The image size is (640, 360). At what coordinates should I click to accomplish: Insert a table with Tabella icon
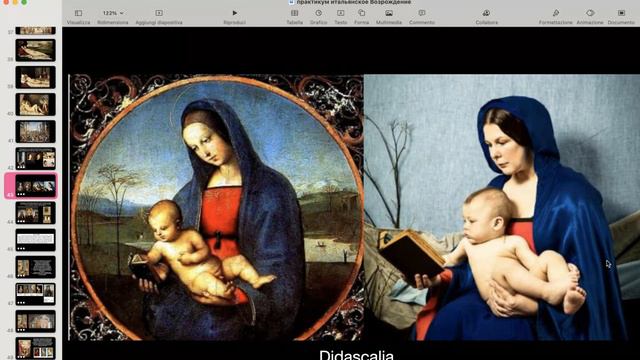[x=294, y=13]
